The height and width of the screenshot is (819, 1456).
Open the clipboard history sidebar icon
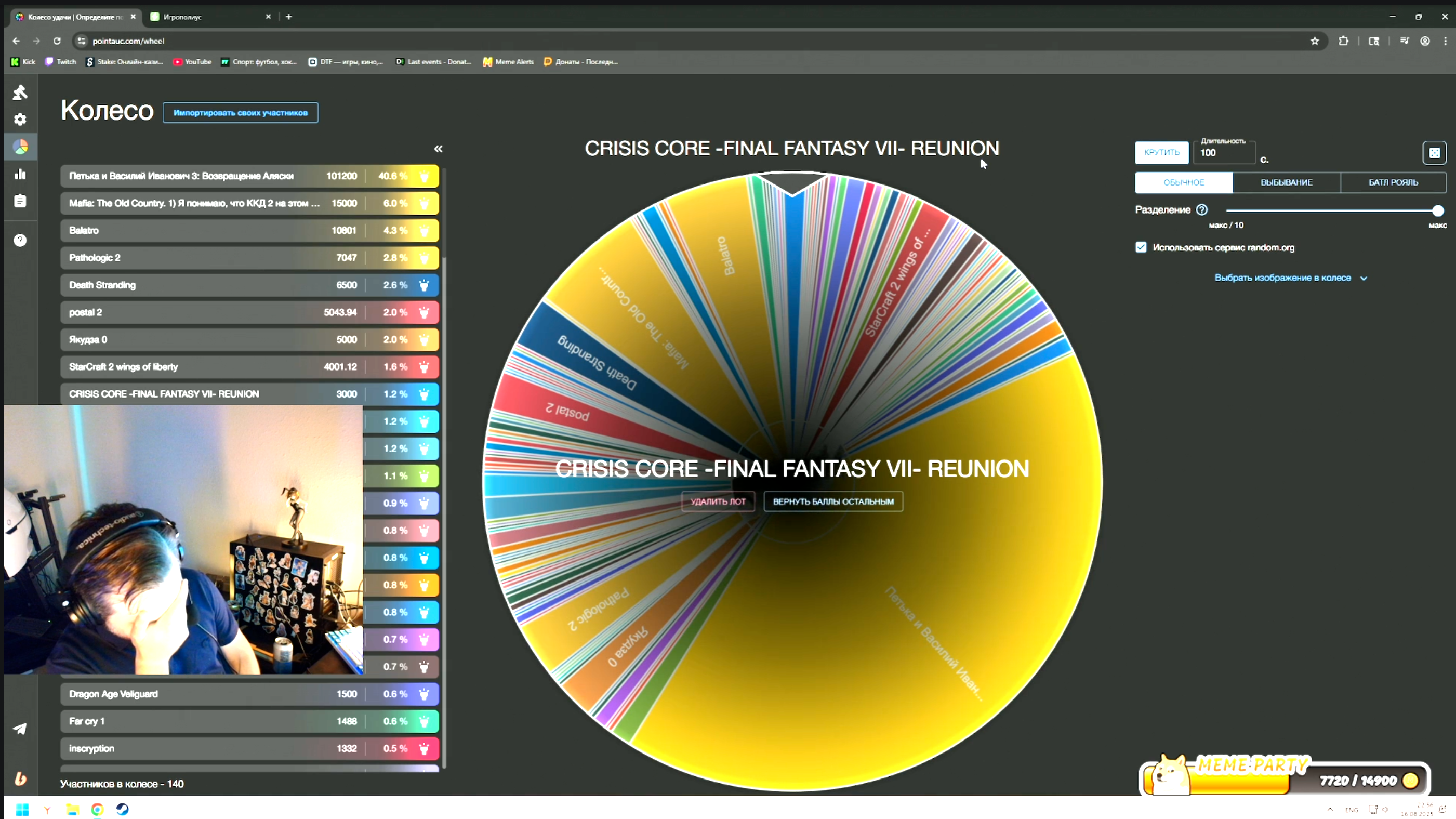click(x=20, y=201)
